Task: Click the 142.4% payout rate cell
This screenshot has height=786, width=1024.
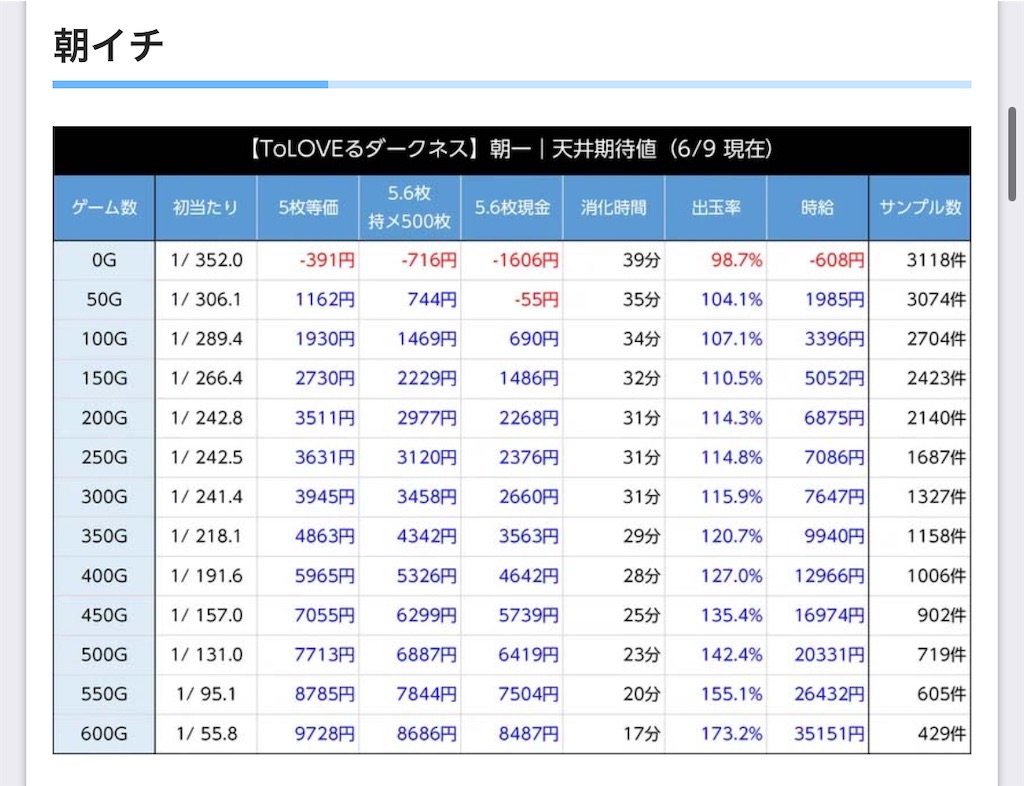Action: pos(715,654)
